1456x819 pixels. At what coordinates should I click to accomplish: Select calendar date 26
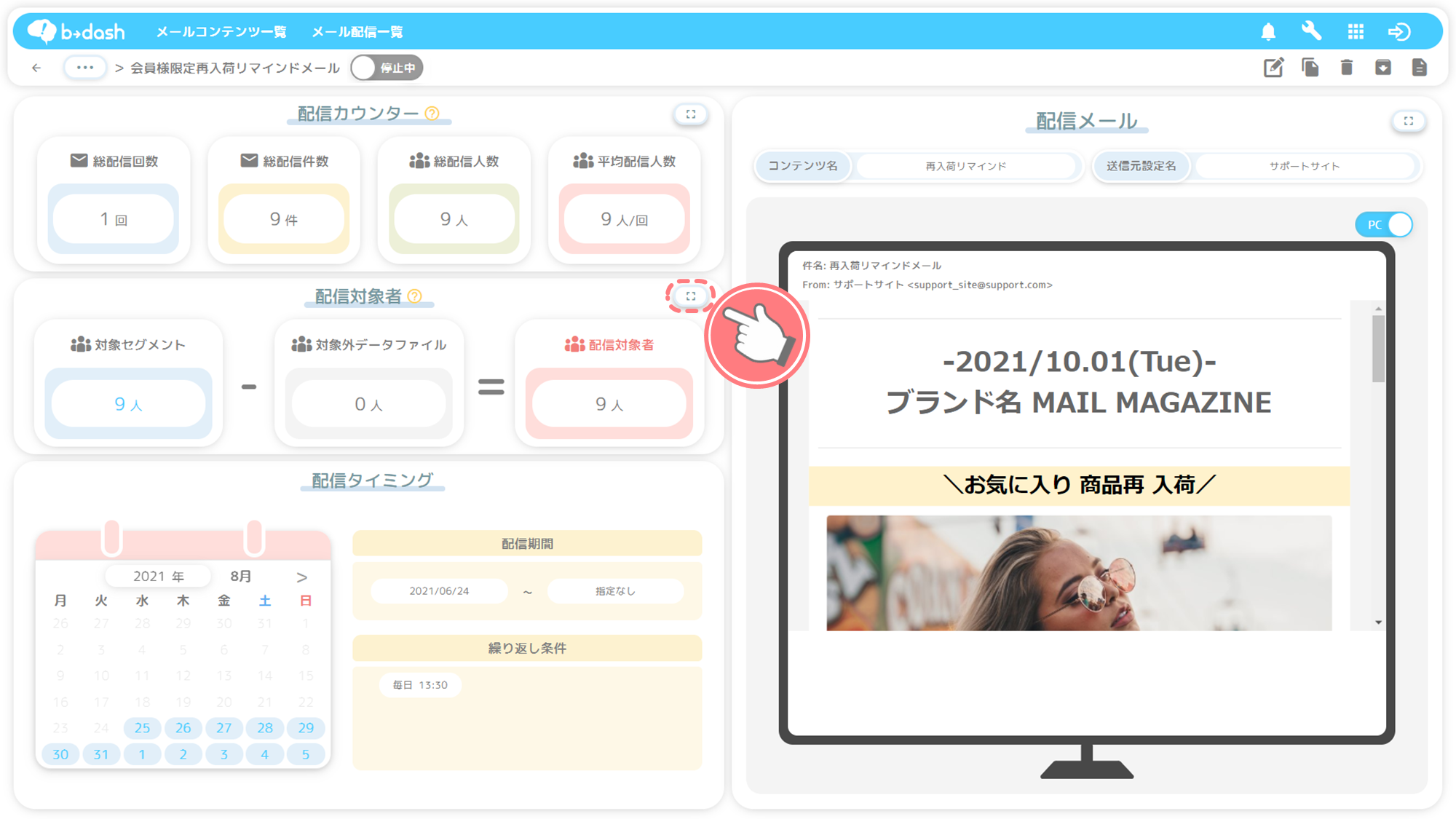pos(183,728)
